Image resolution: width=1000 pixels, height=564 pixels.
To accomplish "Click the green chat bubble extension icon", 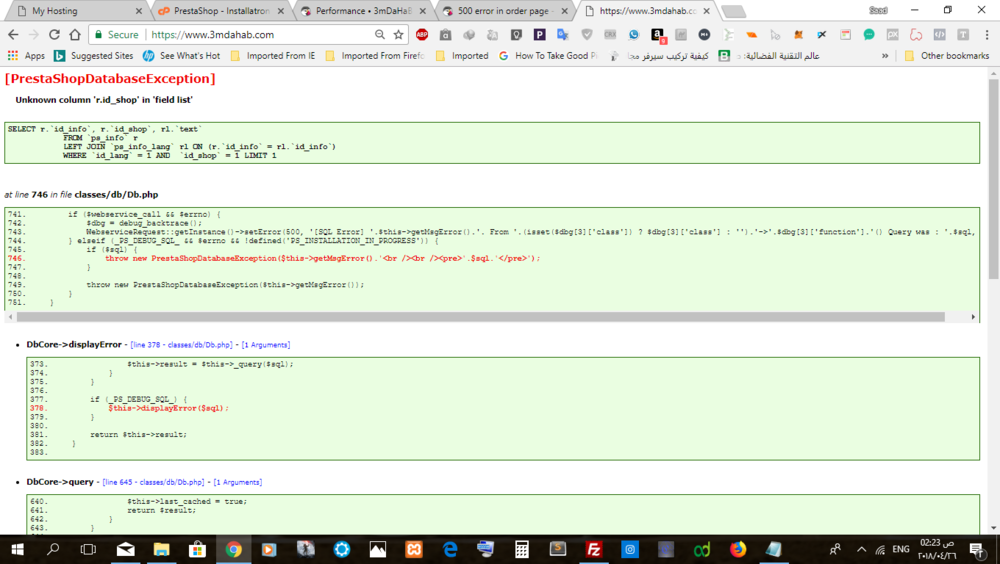I will pos(869,34).
